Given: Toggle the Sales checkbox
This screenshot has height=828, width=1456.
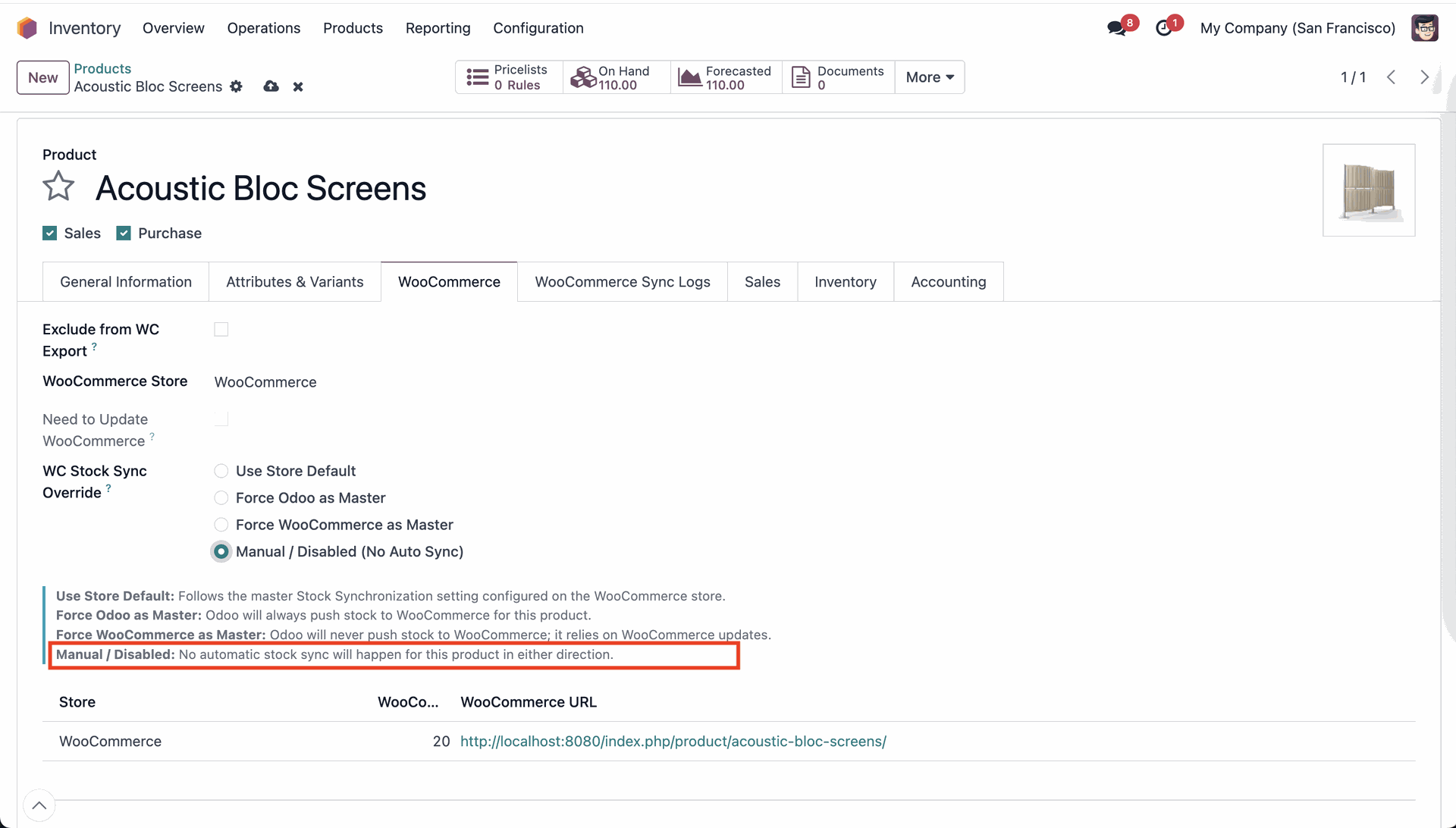Looking at the screenshot, I should click(50, 234).
